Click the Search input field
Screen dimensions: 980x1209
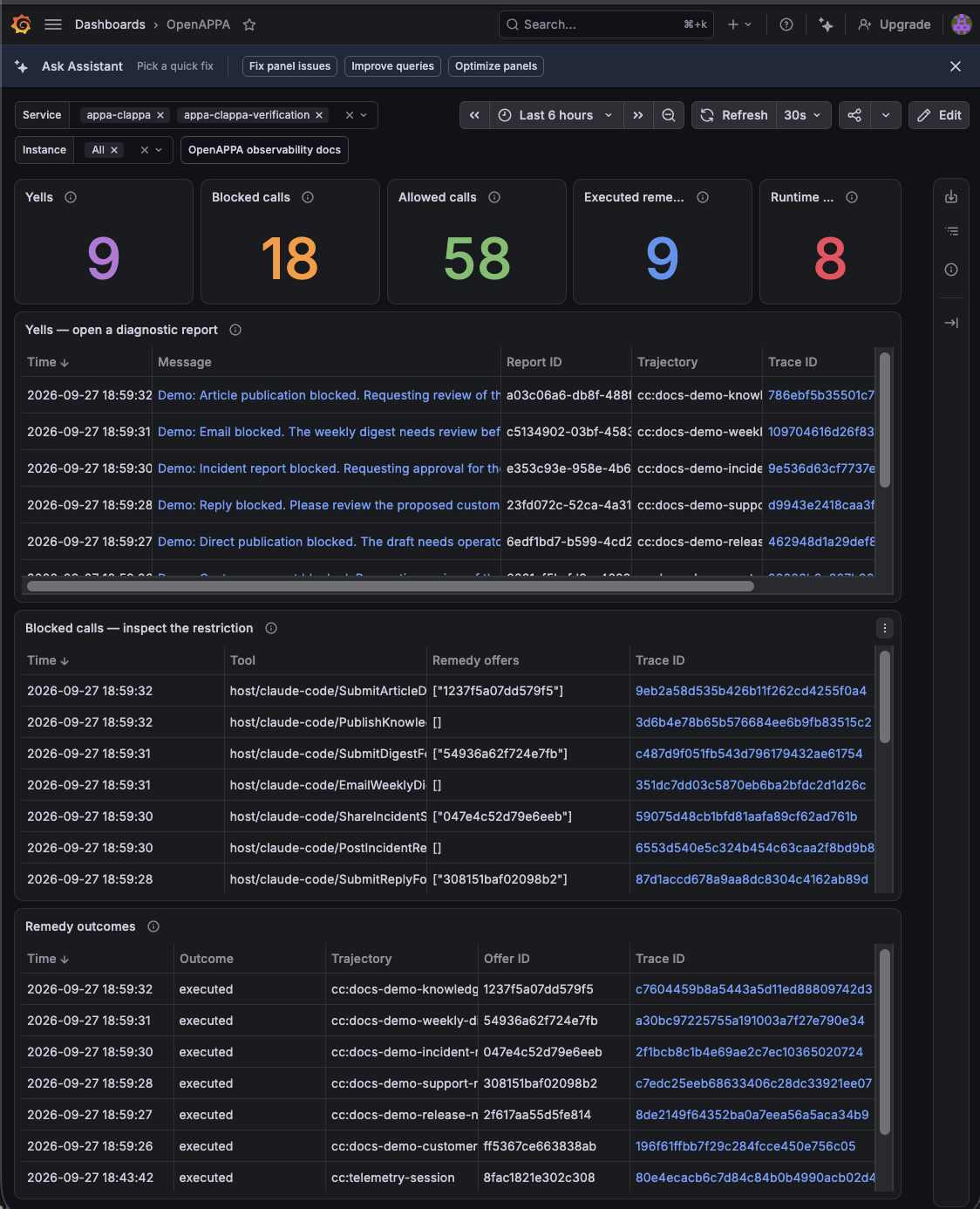point(607,24)
